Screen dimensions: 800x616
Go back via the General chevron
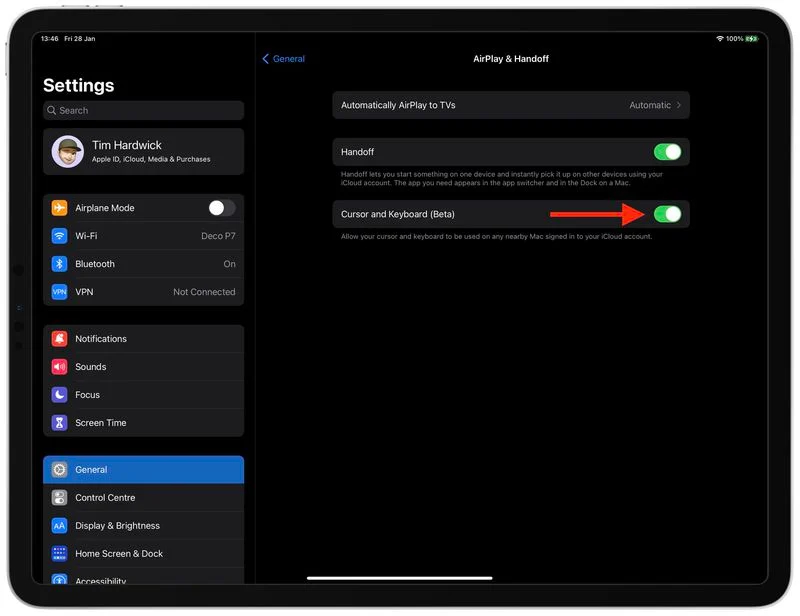pyautogui.click(x=265, y=59)
